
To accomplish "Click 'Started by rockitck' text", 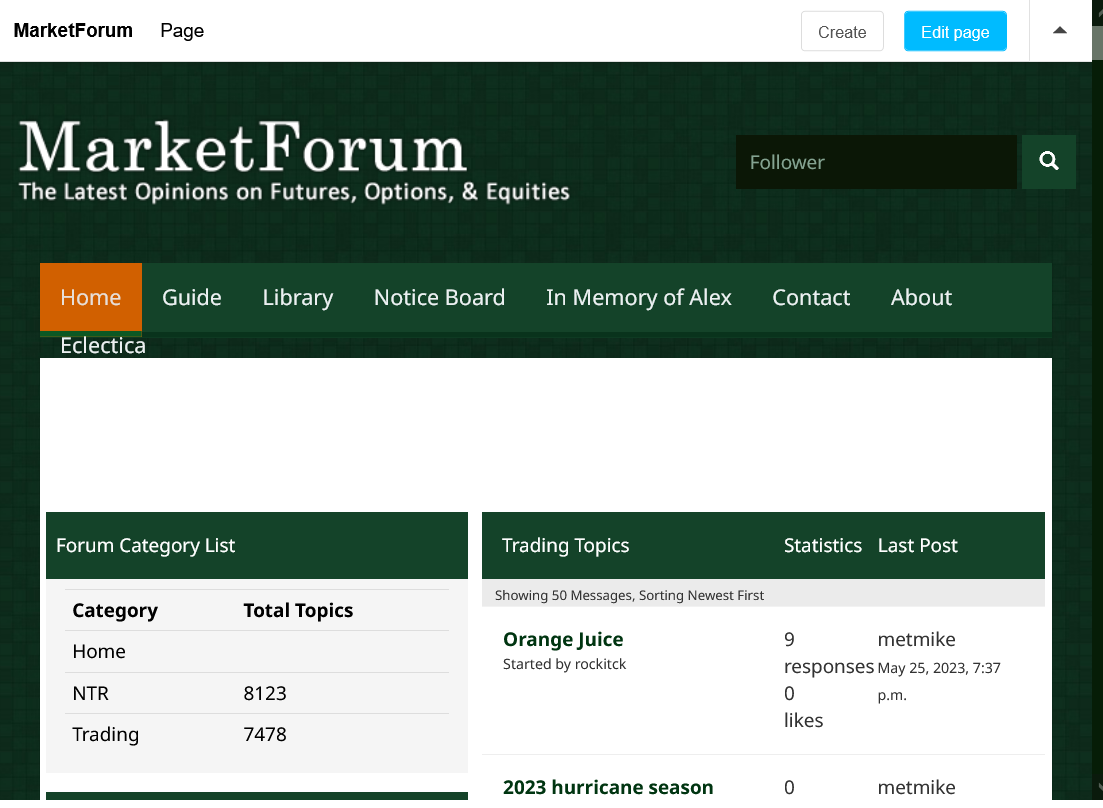I will 564,664.
